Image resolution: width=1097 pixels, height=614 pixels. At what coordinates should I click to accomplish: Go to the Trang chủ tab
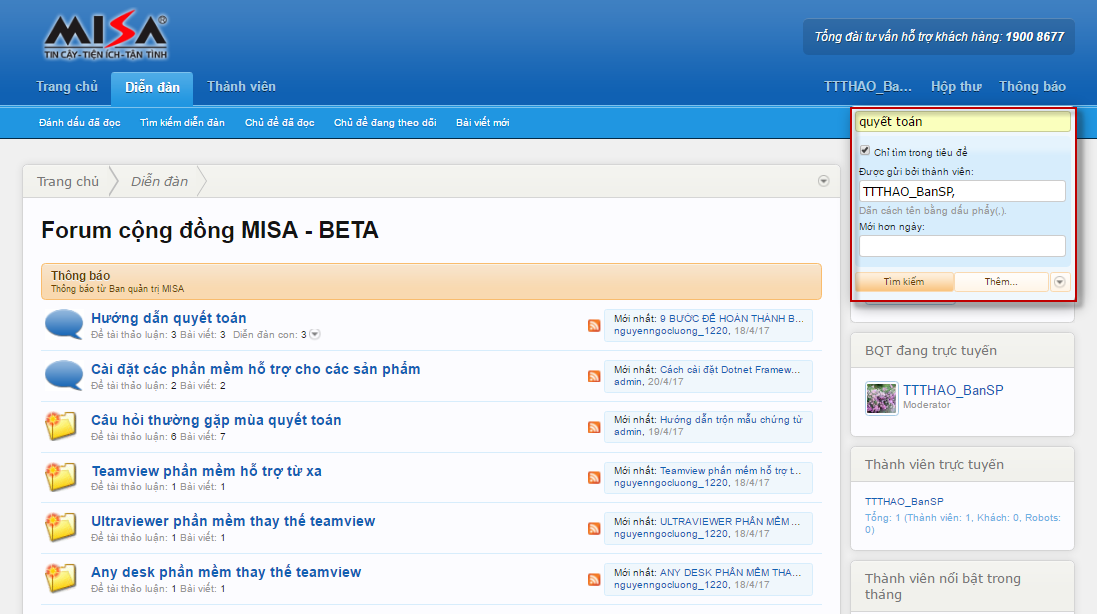pos(67,87)
